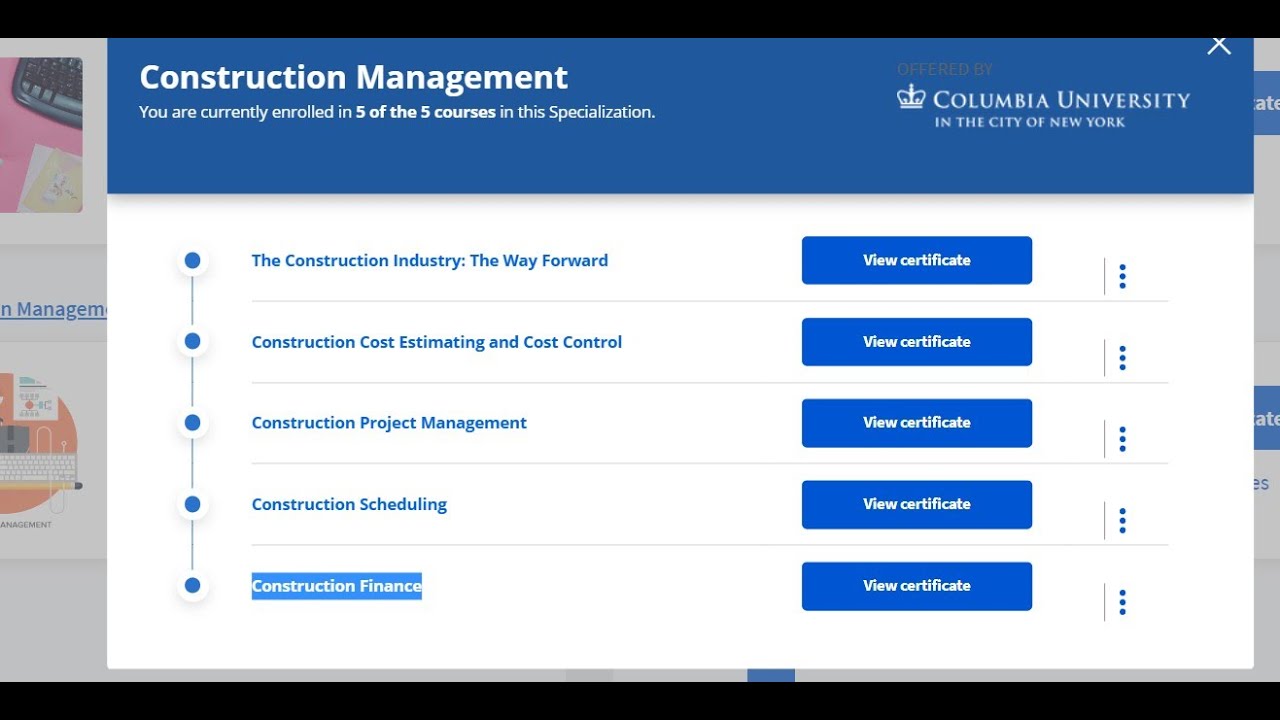
Task: Select progress dot for Construction Project Management
Action: pos(192,423)
